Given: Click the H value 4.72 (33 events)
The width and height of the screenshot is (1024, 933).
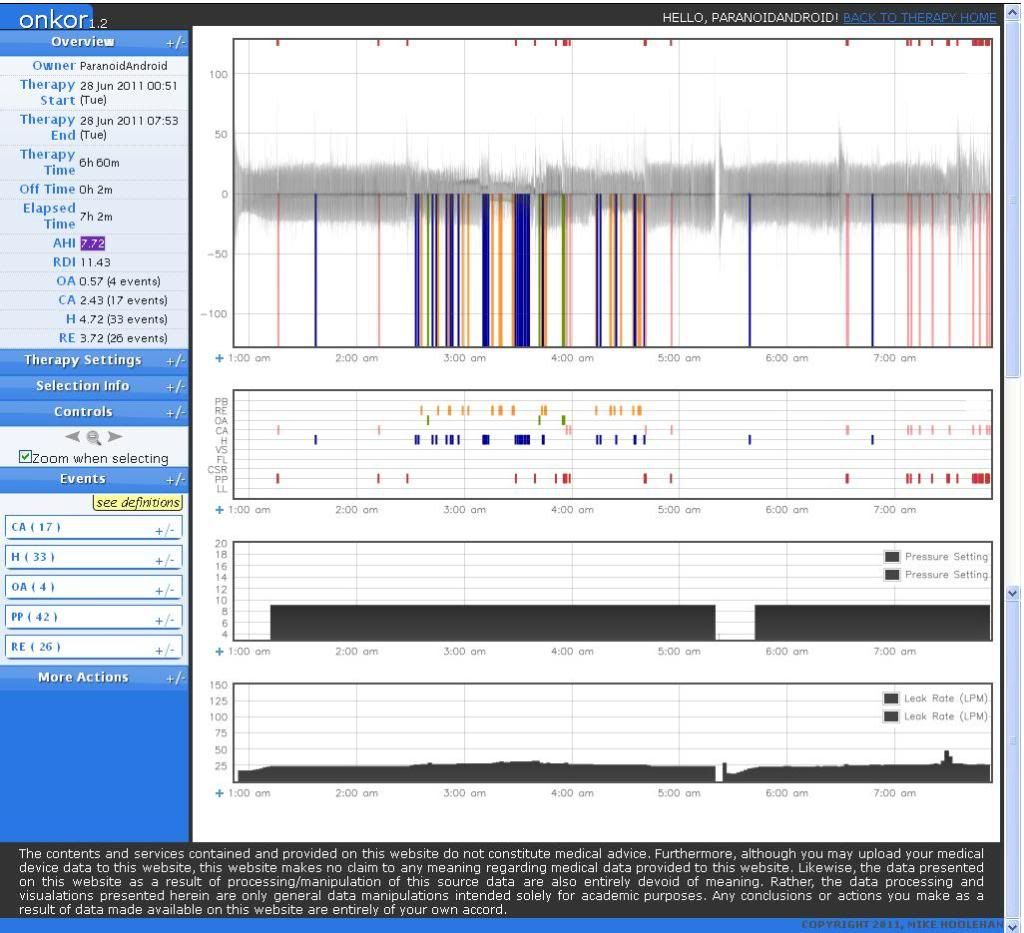Looking at the screenshot, I should point(123,319).
